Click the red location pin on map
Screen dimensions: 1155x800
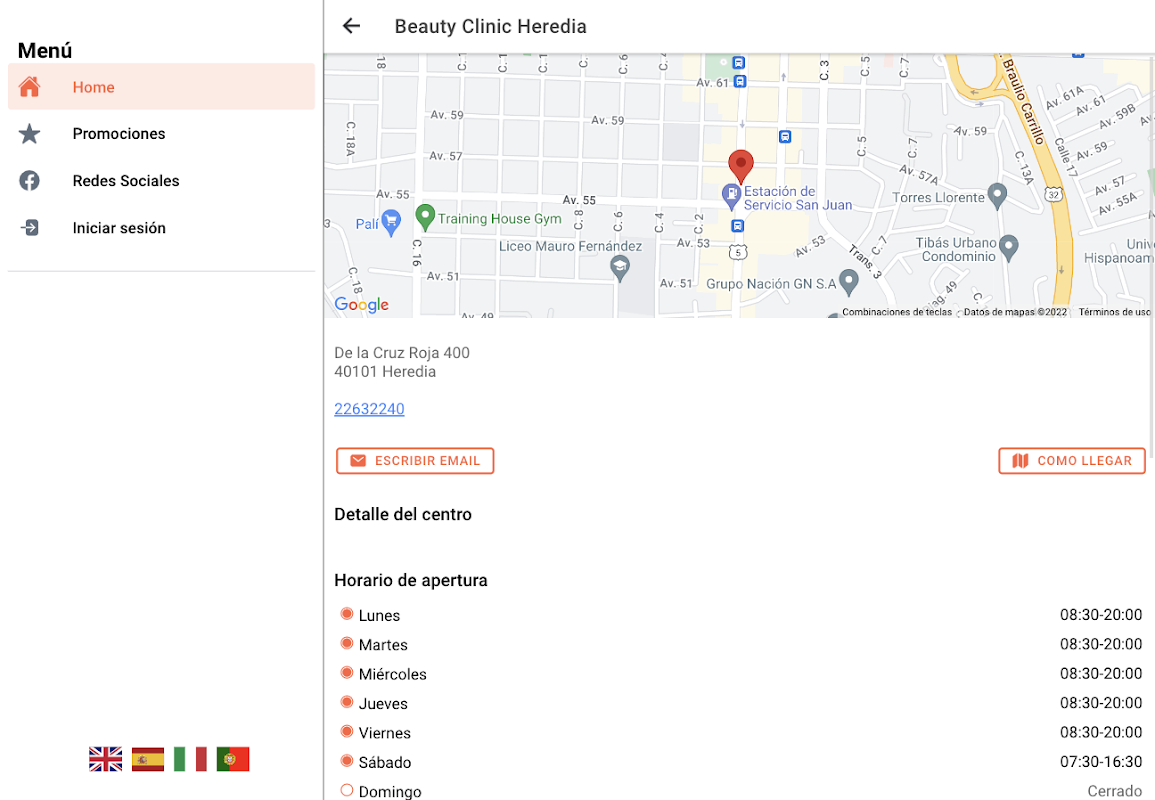(x=741, y=166)
